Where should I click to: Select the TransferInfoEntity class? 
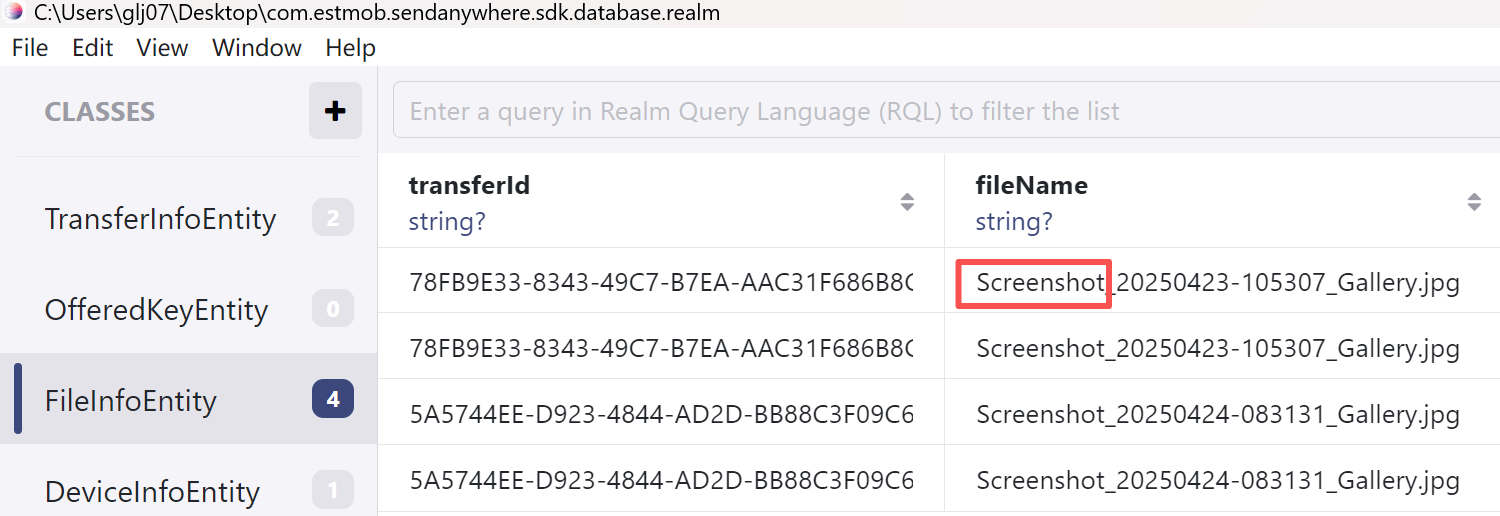click(x=160, y=219)
